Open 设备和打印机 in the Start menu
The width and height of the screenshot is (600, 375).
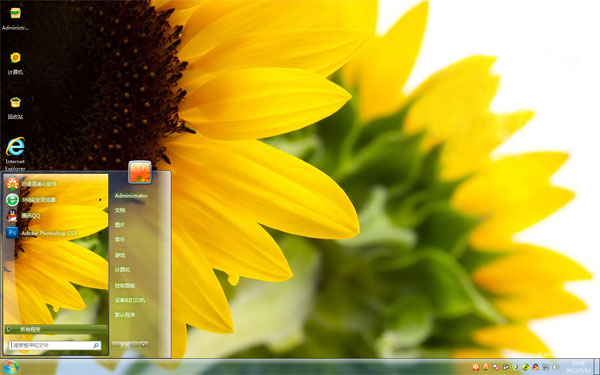130,300
